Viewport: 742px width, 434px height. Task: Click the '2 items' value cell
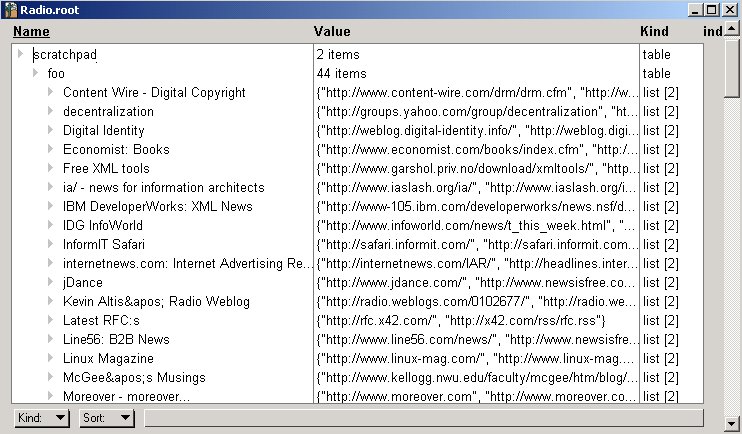338,54
